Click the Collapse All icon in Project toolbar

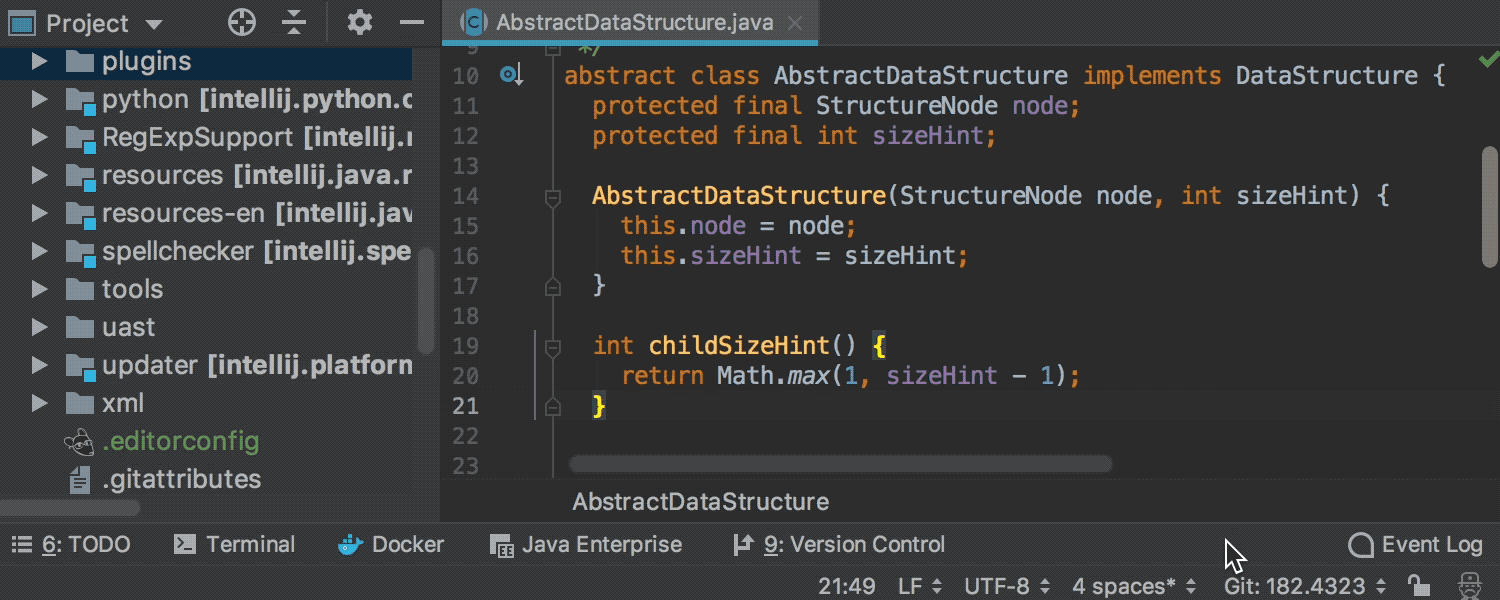tap(294, 22)
